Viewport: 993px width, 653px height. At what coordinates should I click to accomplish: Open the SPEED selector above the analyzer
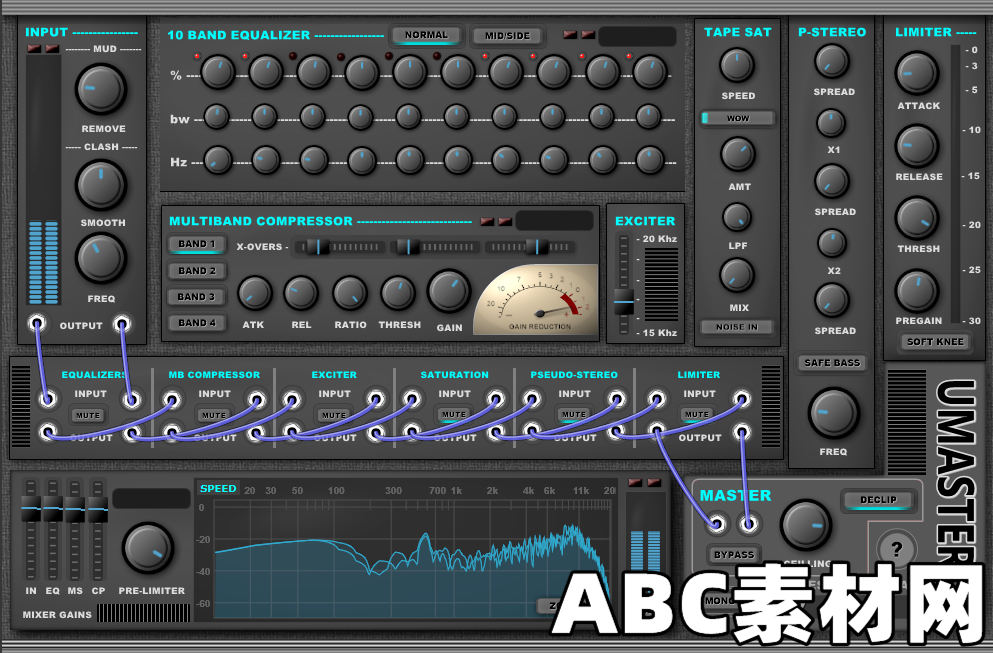click(x=218, y=489)
